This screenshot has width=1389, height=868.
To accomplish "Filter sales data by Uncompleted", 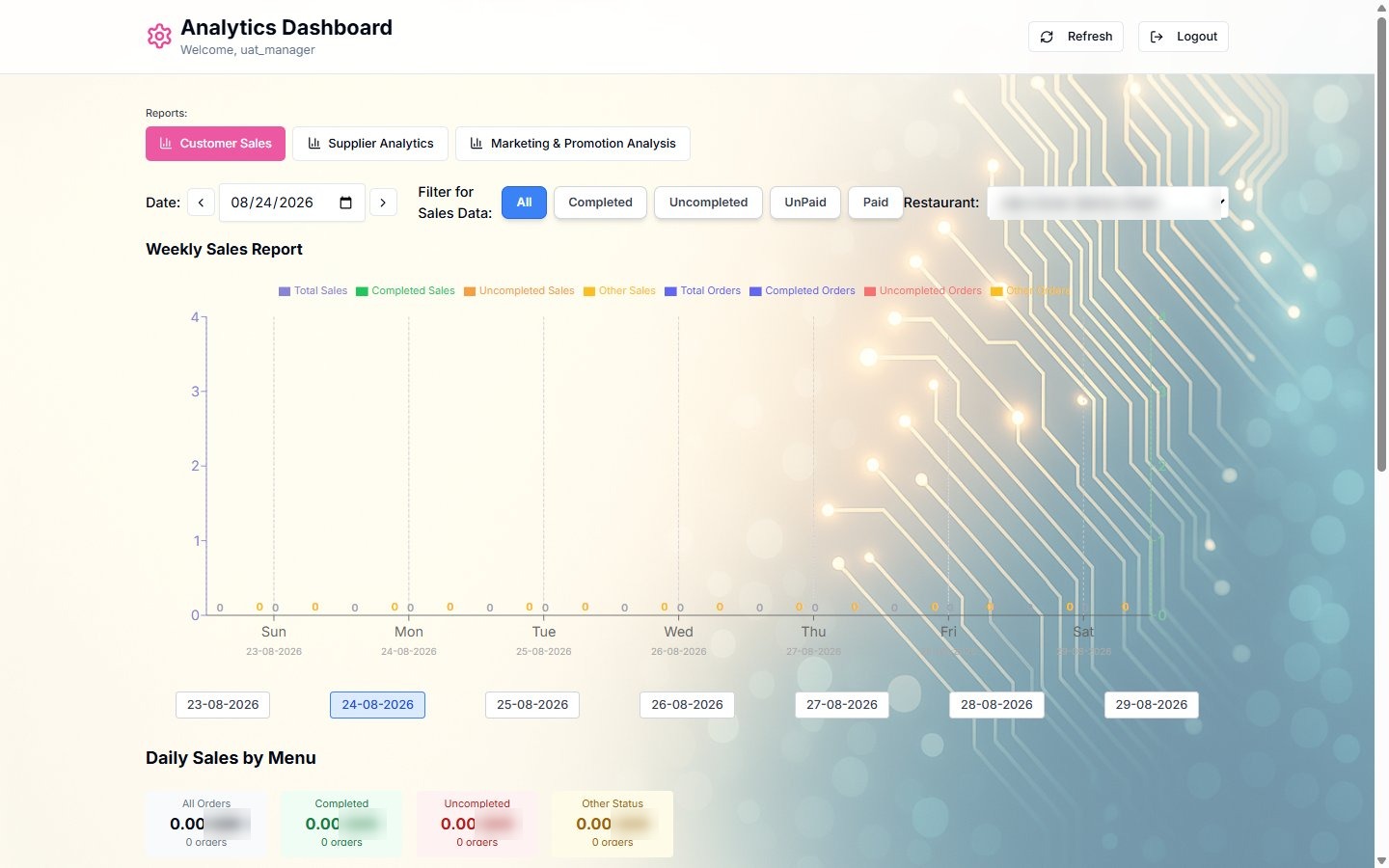I will pyautogui.click(x=708, y=203).
